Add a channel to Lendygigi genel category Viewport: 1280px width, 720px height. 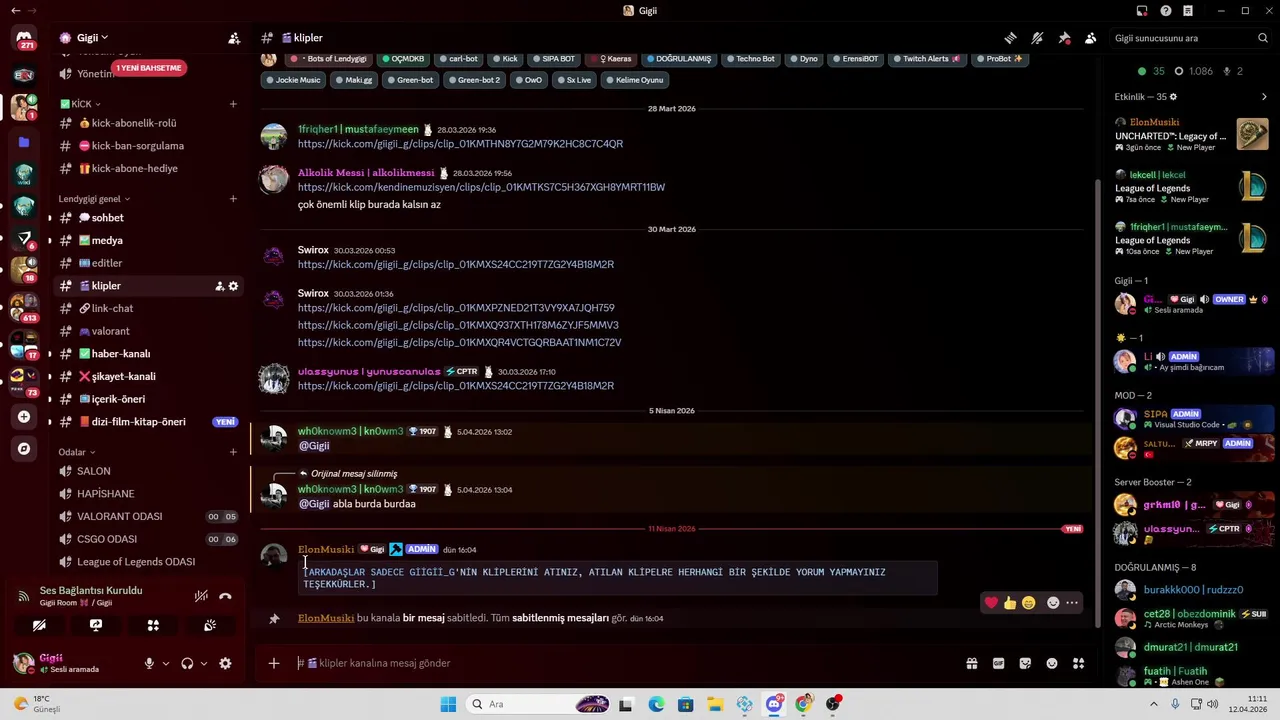click(x=233, y=199)
